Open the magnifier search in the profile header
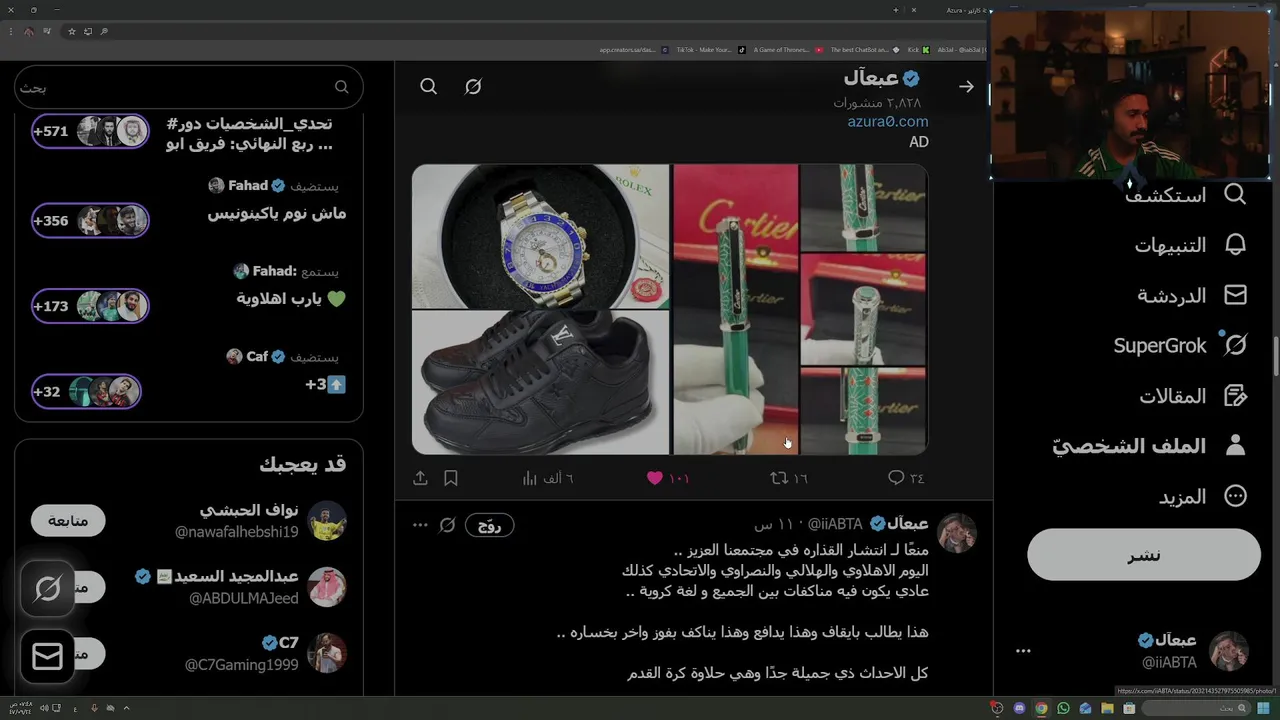Screen dimensions: 1280x720 point(428,87)
